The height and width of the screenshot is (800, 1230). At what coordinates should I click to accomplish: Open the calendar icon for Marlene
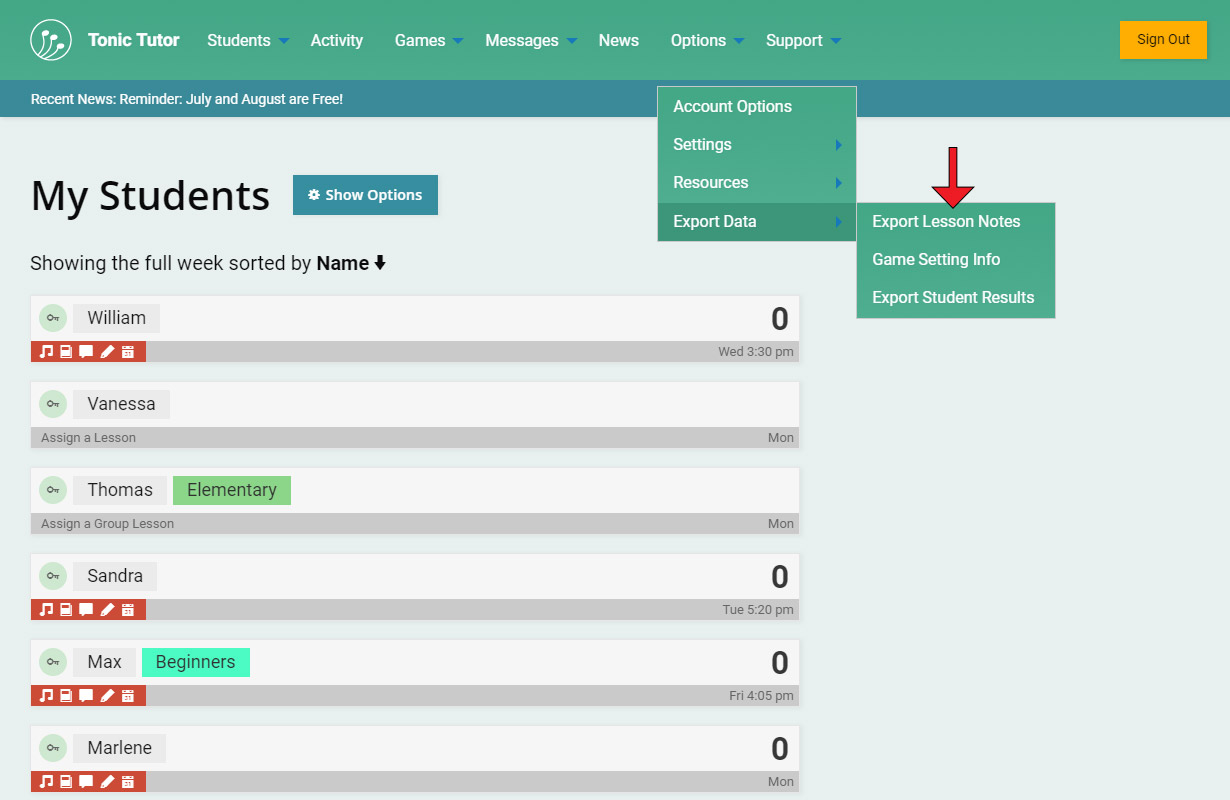pyautogui.click(x=128, y=782)
